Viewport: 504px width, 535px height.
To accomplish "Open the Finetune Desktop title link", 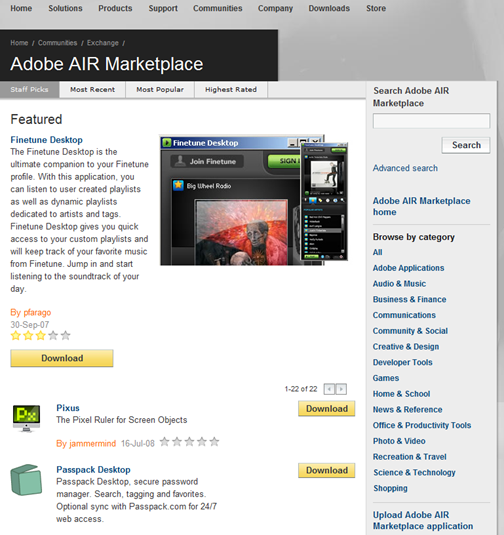I will click(x=46, y=140).
